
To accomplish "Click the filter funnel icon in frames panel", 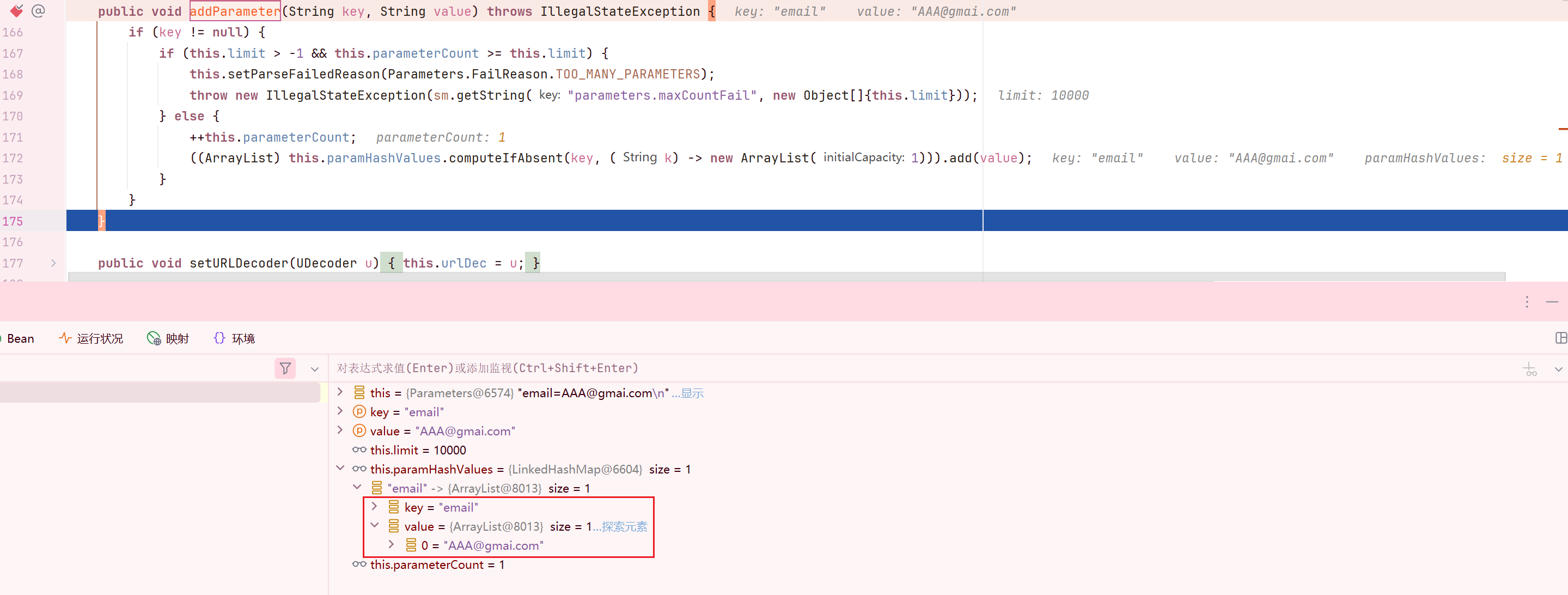I will [x=285, y=368].
